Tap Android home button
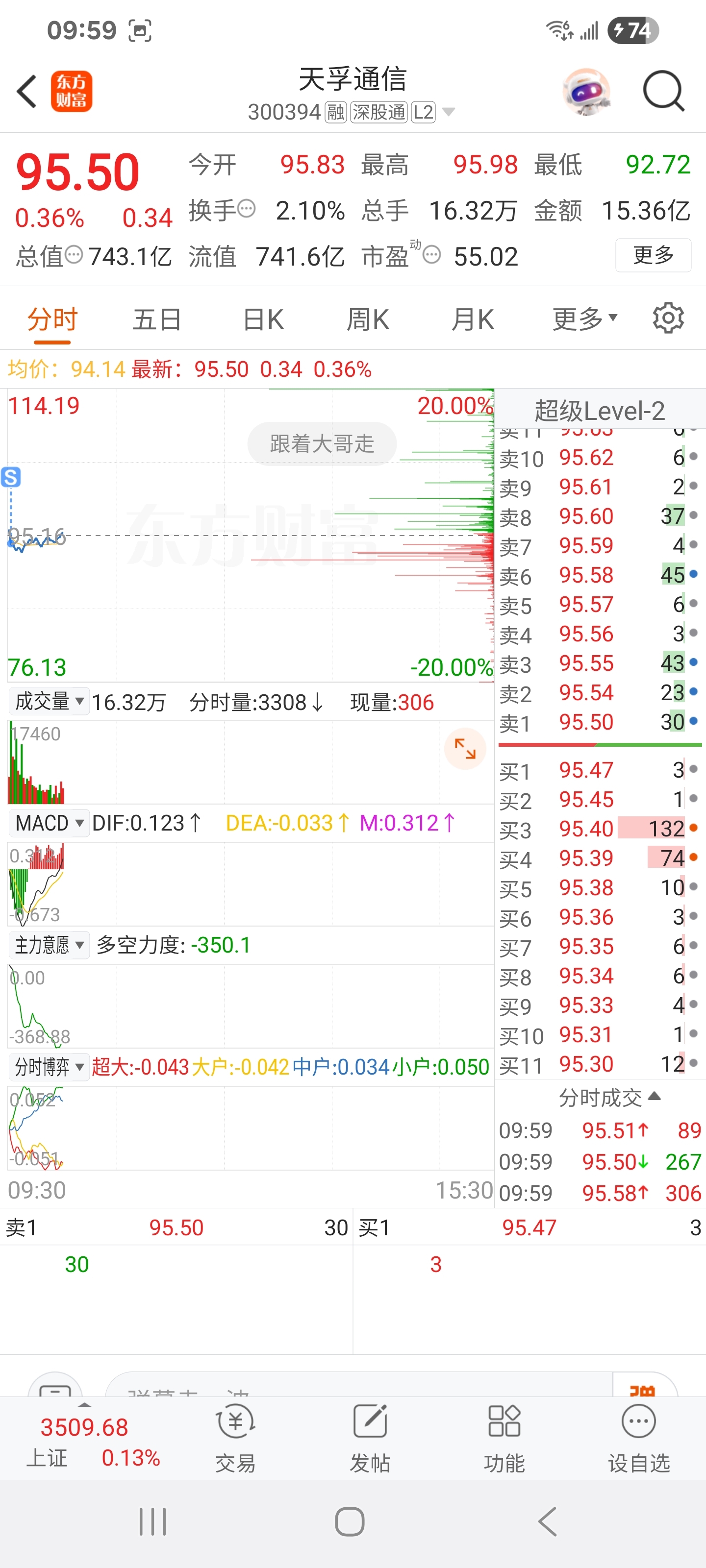This screenshot has height=1568, width=706. click(x=350, y=1522)
